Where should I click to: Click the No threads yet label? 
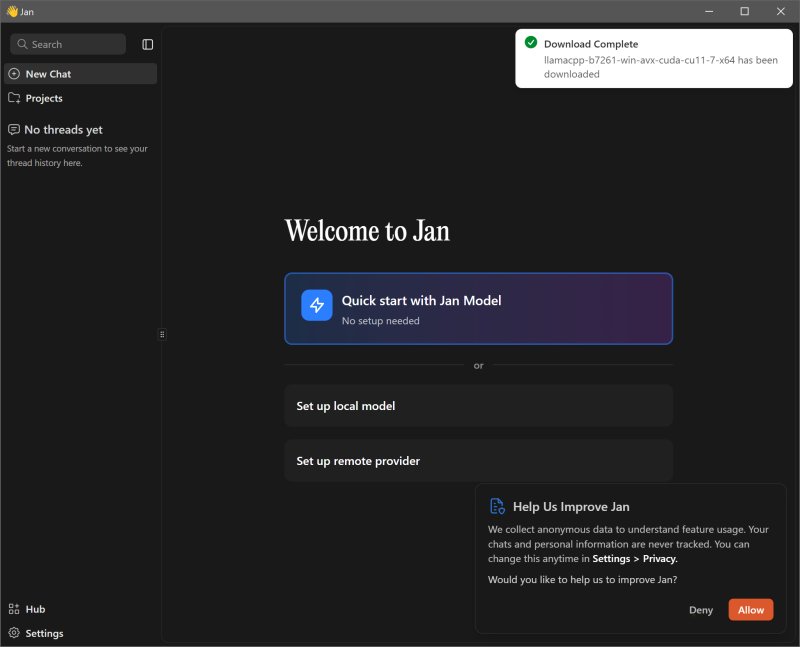[x=63, y=130]
